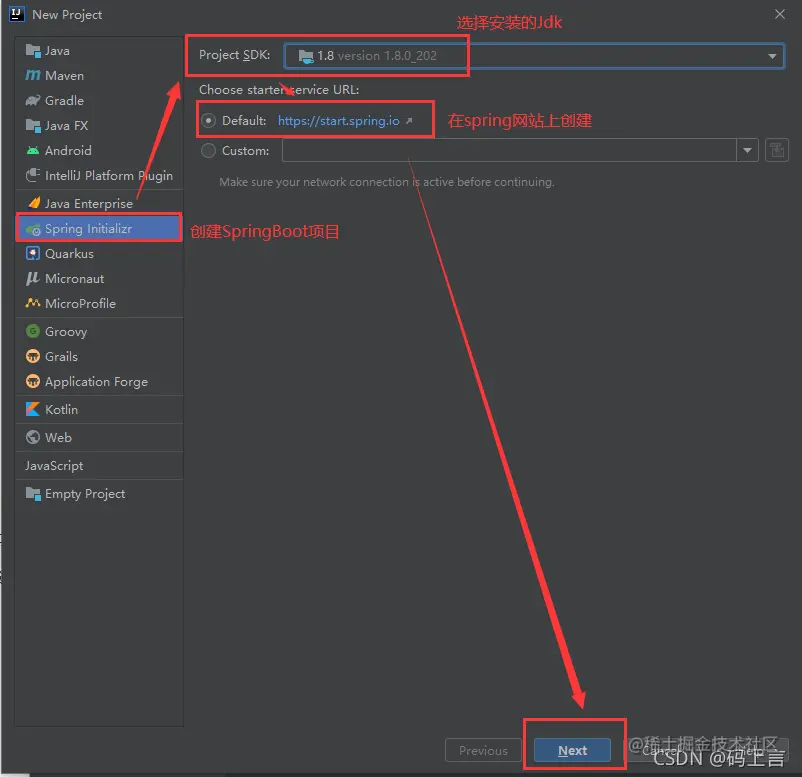Click the 'Empty Project' label
The height and width of the screenshot is (777, 802).
click(85, 494)
